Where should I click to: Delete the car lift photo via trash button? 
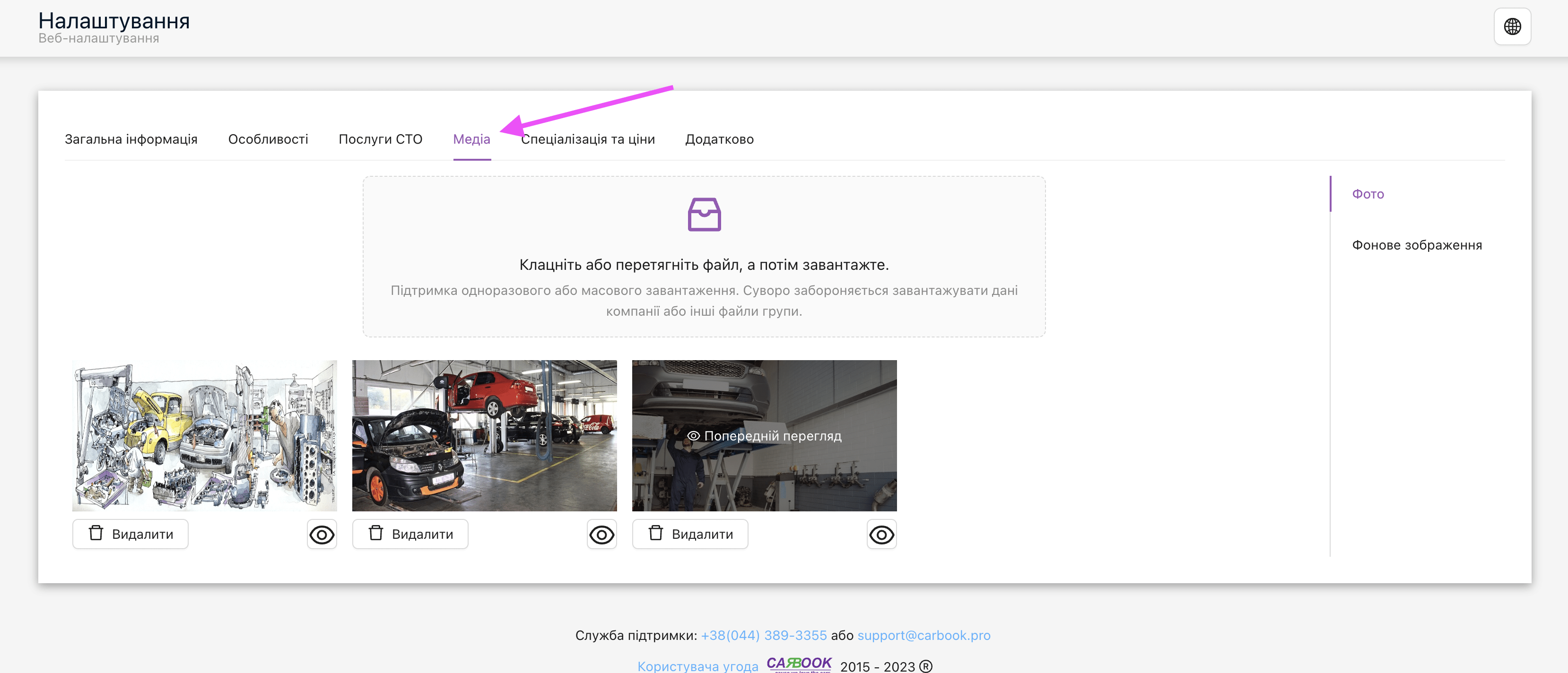point(689,534)
